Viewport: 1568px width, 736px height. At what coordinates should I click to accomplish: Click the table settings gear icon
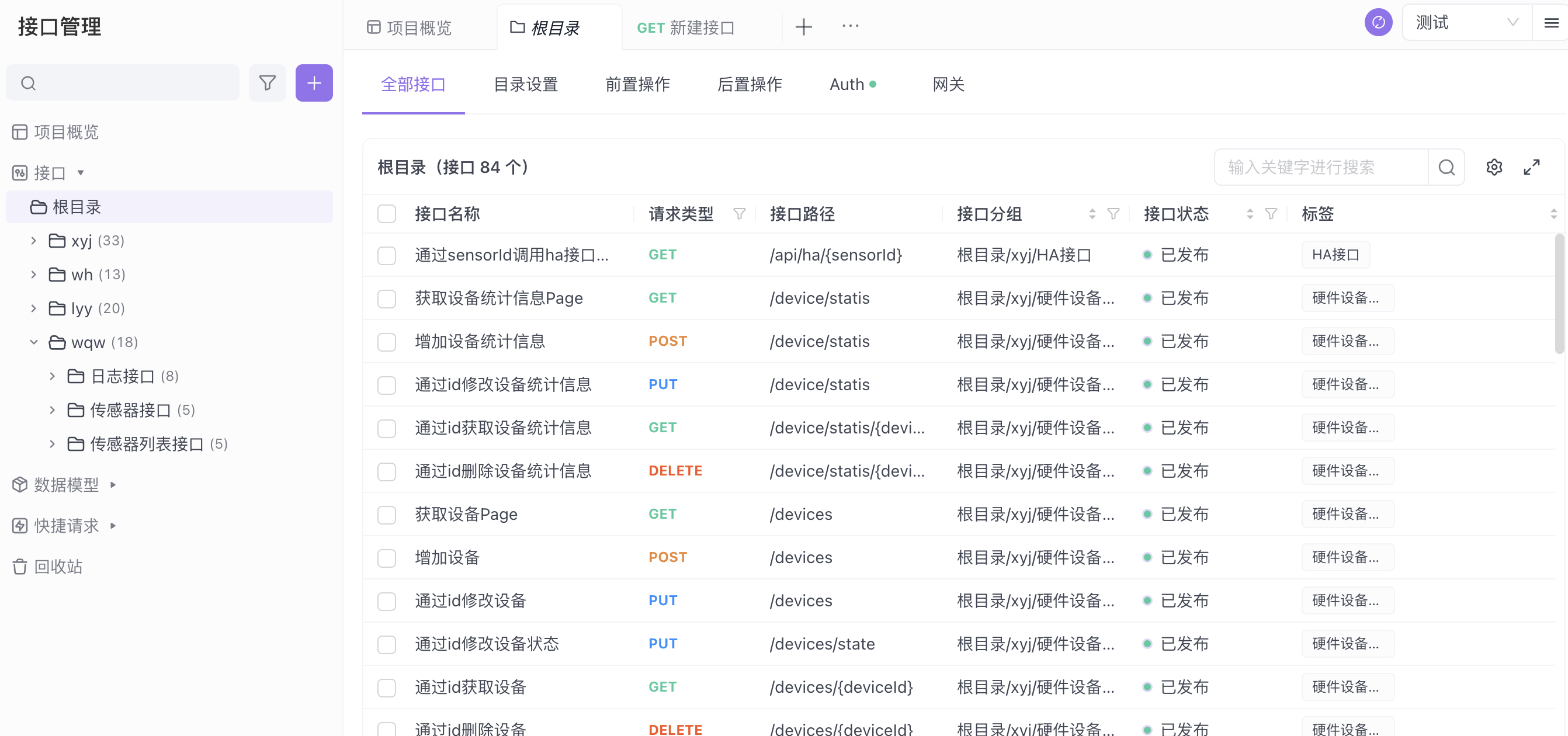tap(1494, 167)
